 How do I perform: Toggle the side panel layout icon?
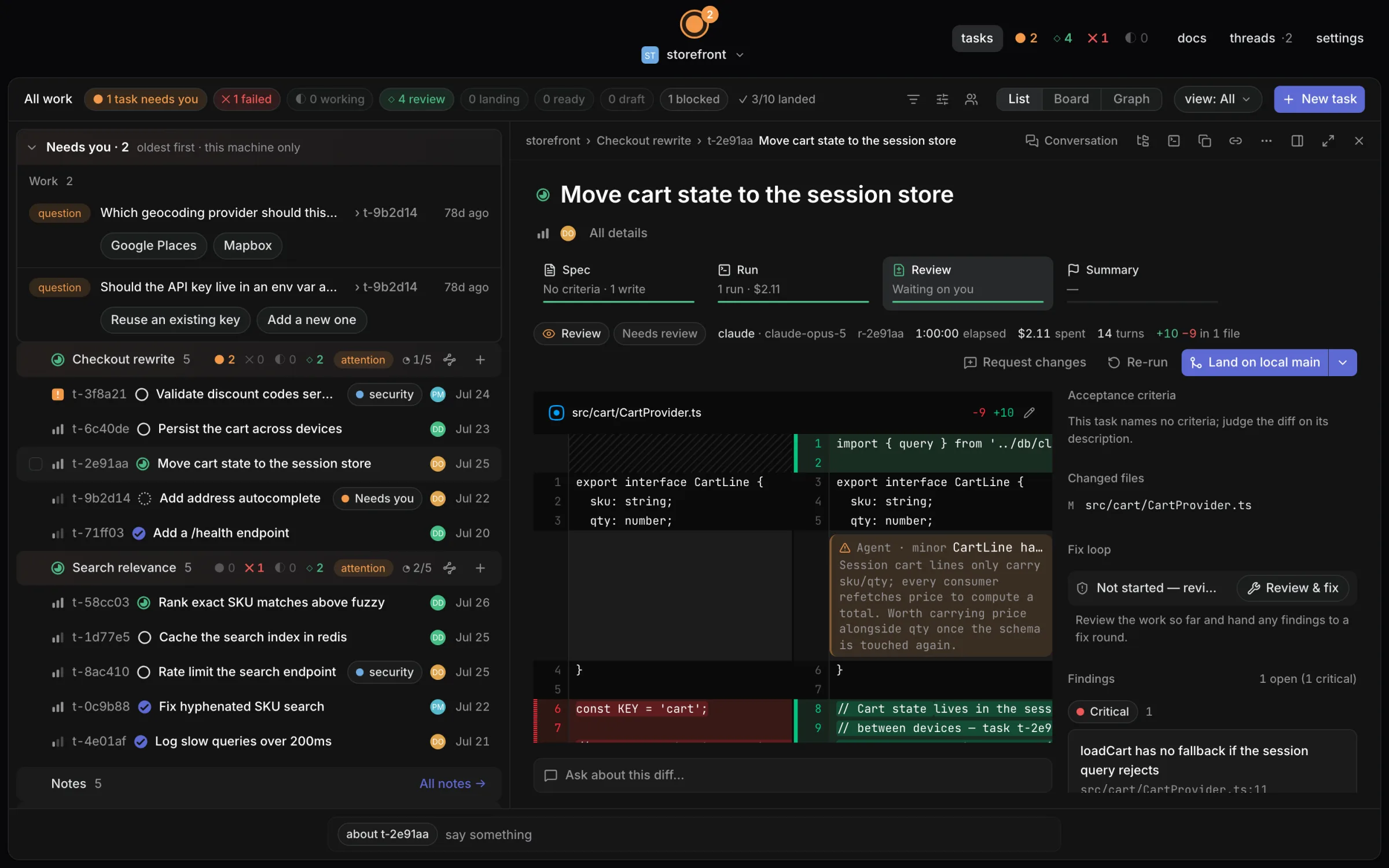point(1297,141)
